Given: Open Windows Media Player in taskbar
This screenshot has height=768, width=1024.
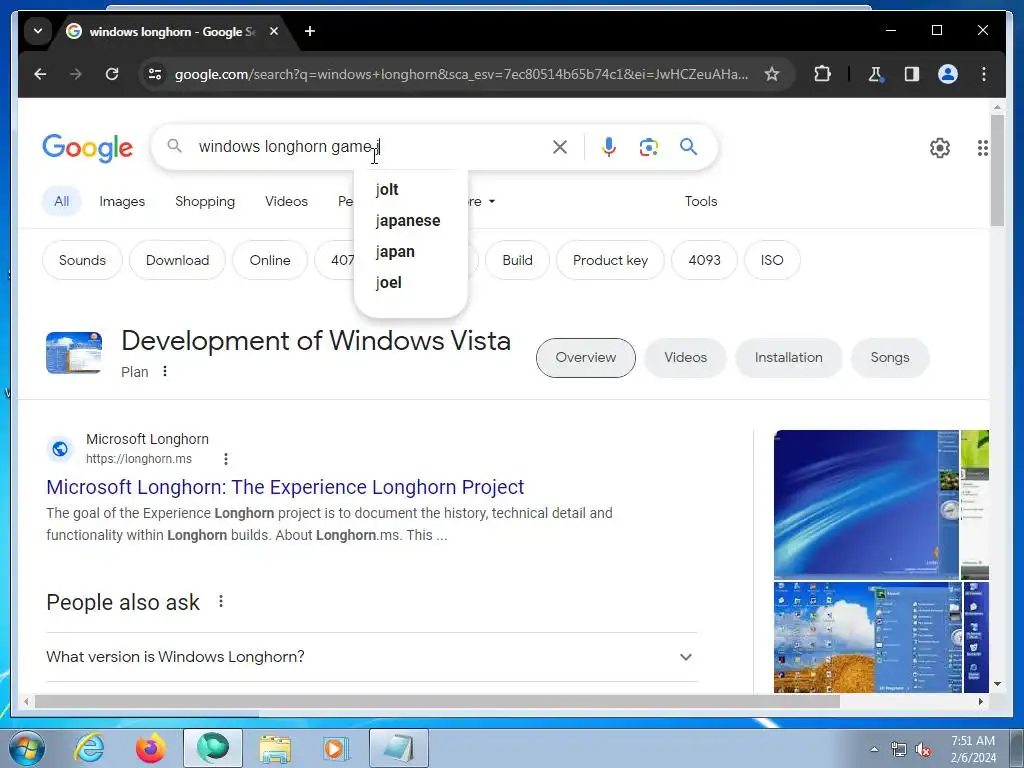Looking at the screenshot, I should pyautogui.click(x=336, y=748).
